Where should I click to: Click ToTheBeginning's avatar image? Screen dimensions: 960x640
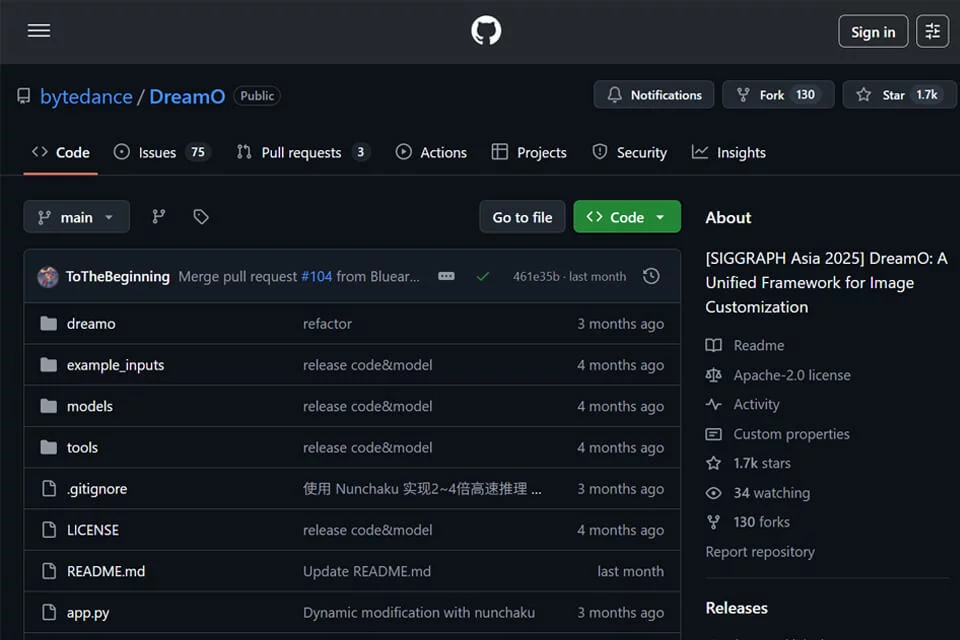[48, 277]
